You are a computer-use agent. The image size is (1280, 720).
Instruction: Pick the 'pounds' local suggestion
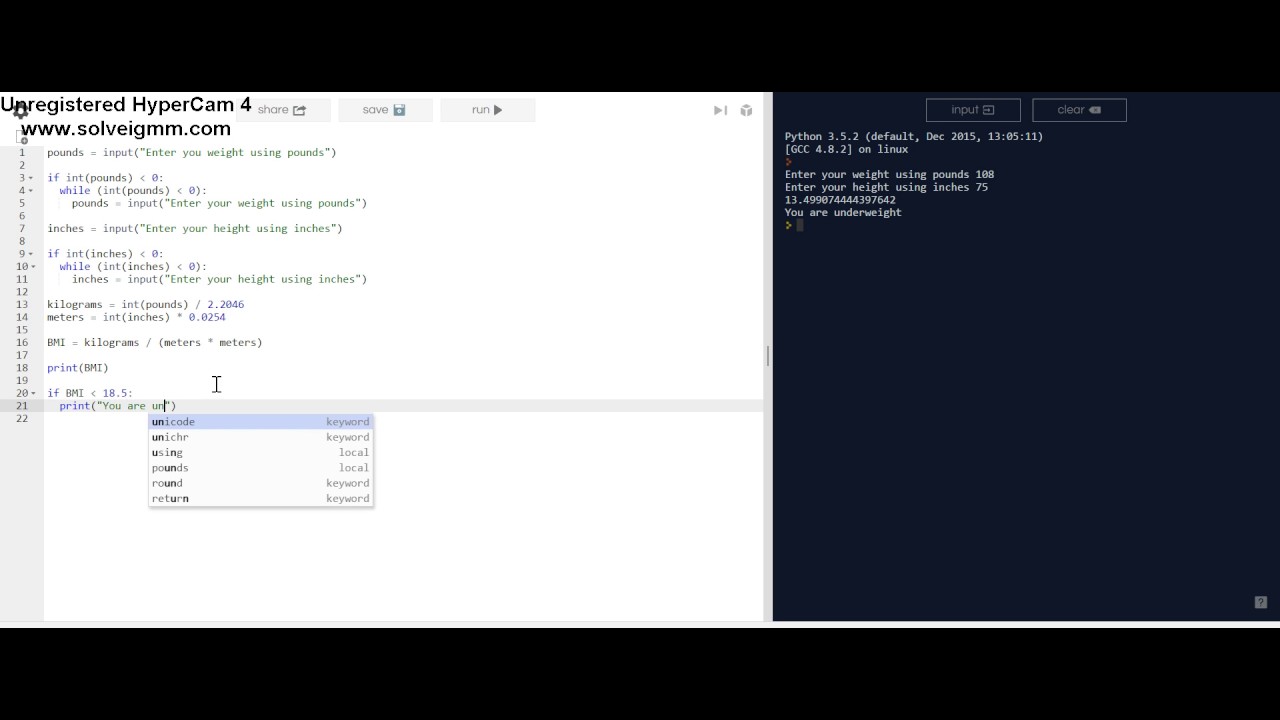click(261, 468)
